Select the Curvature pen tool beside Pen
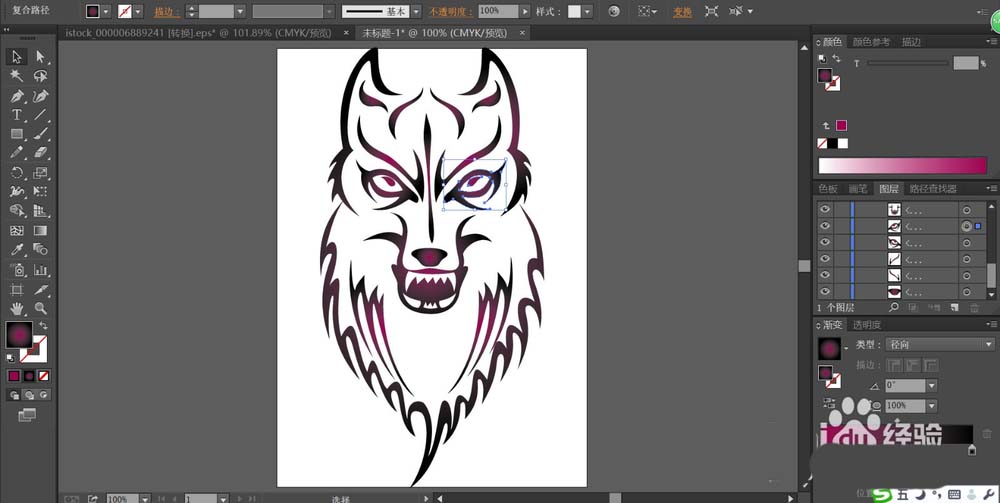1000x503 pixels. point(41,96)
